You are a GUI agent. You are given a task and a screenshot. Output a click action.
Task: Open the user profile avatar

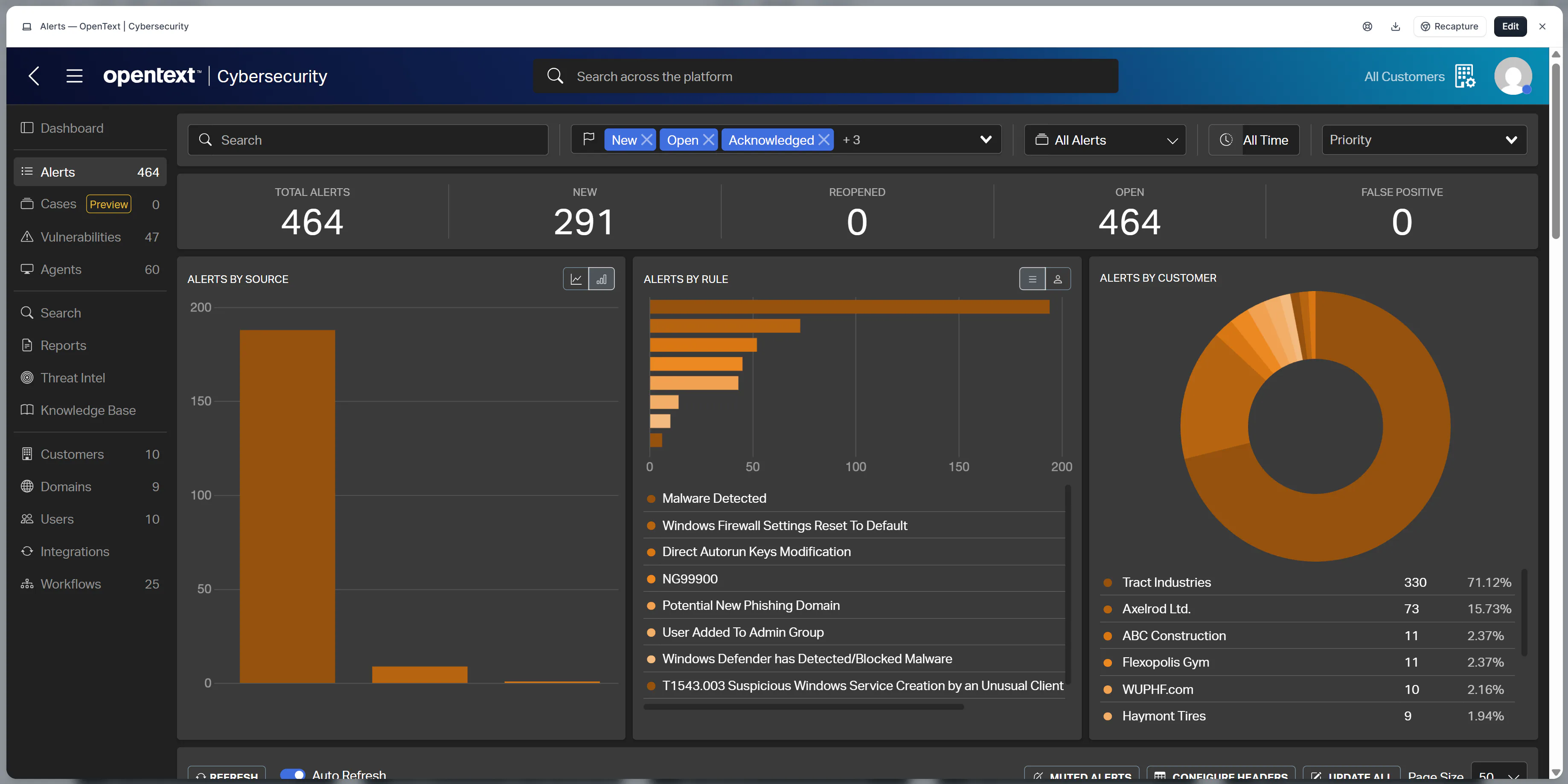click(1513, 76)
